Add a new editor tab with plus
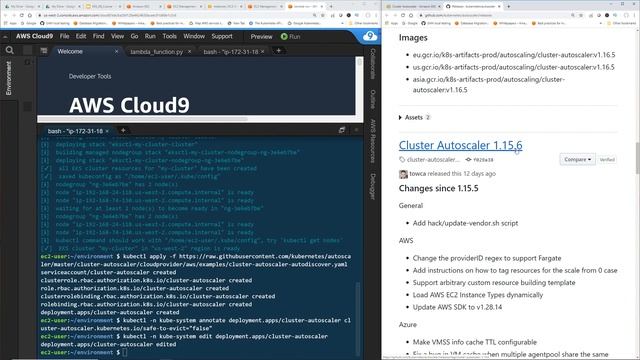Image resolution: width=640 pixels, height=360 pixels. point(279,51)
